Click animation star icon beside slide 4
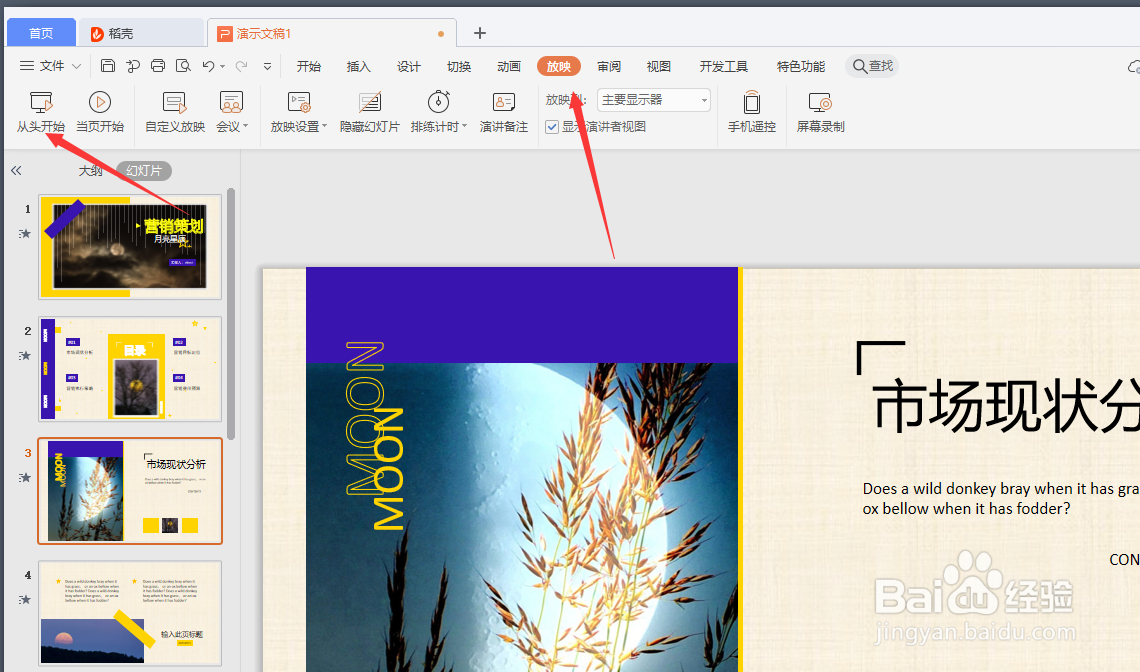 click(25, 600)
